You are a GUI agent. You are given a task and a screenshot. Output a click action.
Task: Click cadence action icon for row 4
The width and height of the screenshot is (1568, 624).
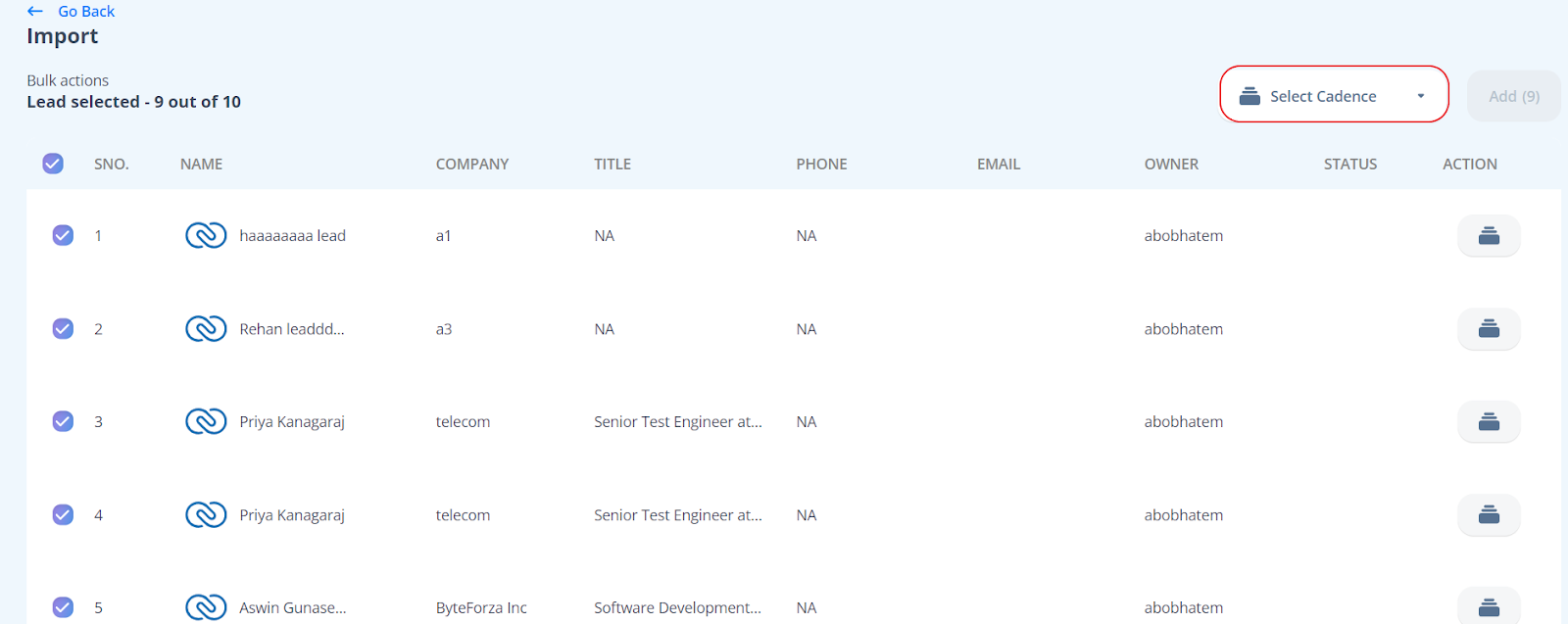(1488, 515)
